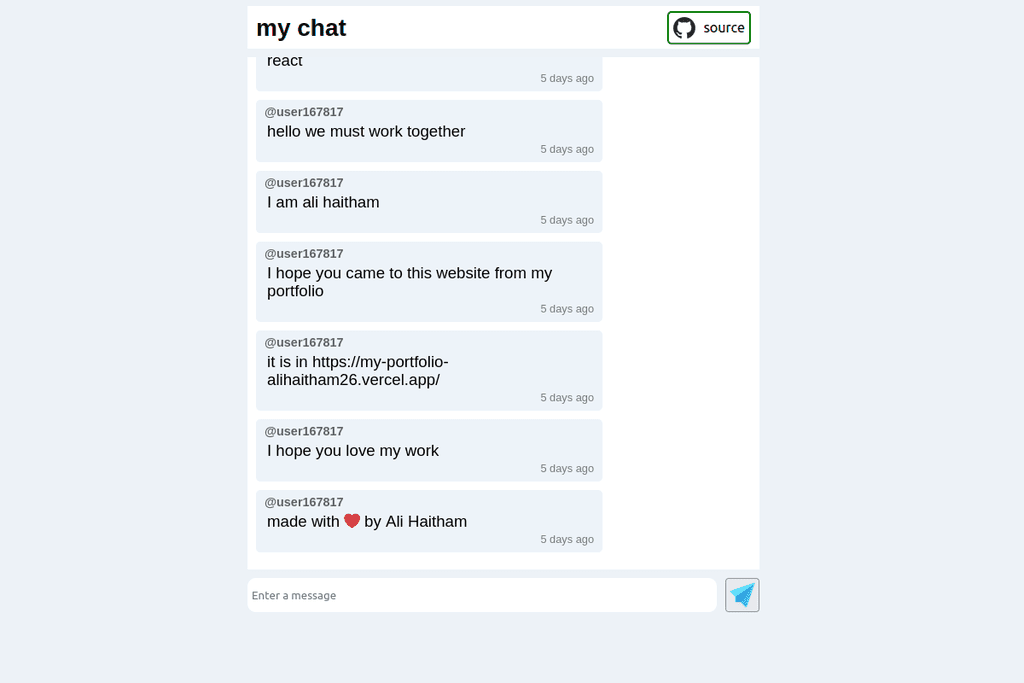The width and height of the screenshot is (1024, 683).
Task: Click the GitHub octocat icon
Action: coord(684,28)
